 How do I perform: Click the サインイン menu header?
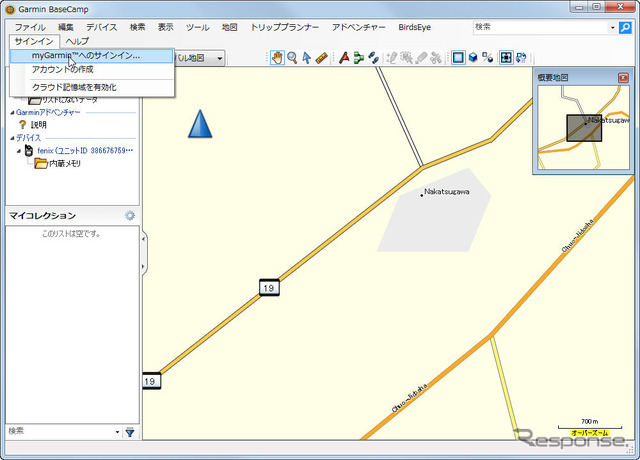click(34, 41)
